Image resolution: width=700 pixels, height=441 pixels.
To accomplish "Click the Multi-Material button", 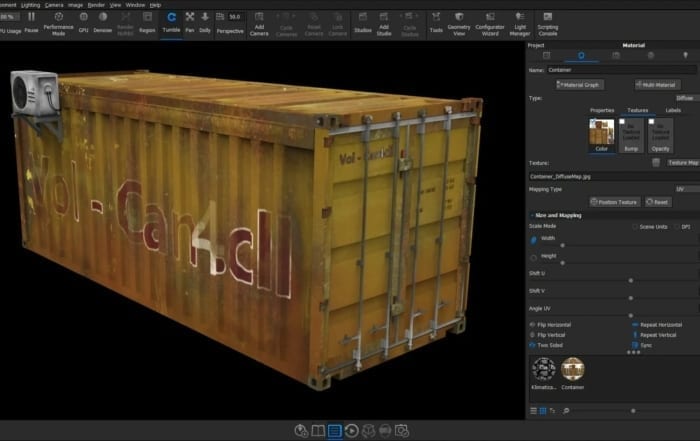I will coord(658,85).
